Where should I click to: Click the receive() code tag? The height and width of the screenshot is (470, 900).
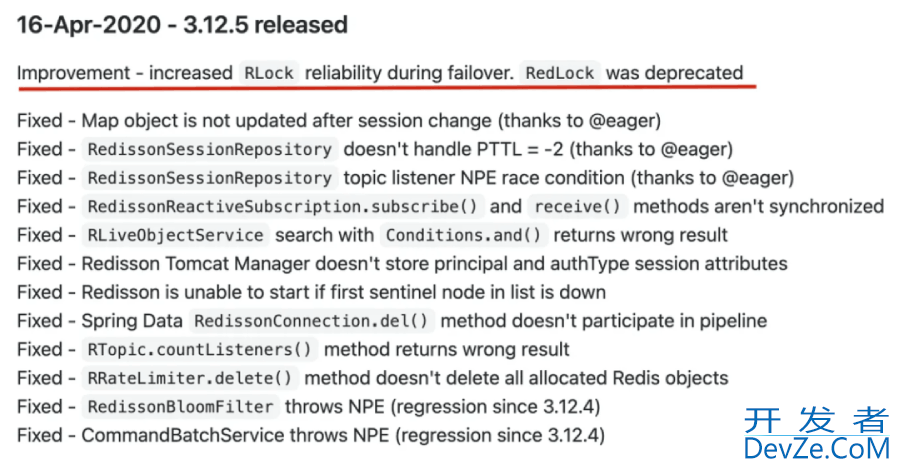(577, 207)
